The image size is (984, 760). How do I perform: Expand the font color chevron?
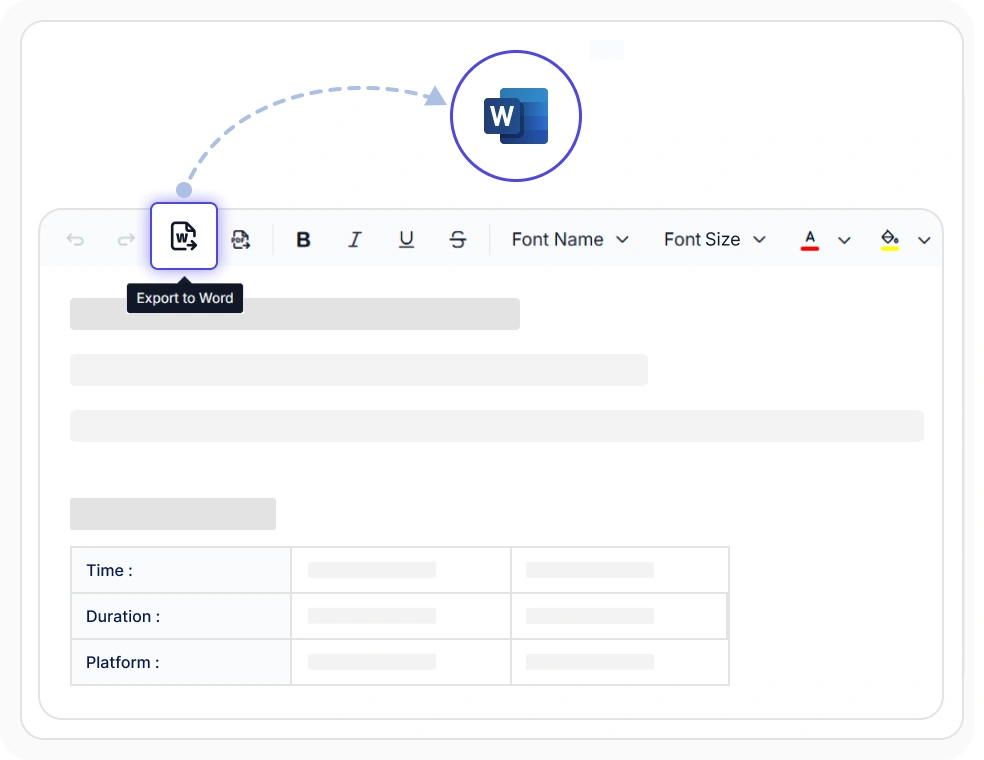844,240
